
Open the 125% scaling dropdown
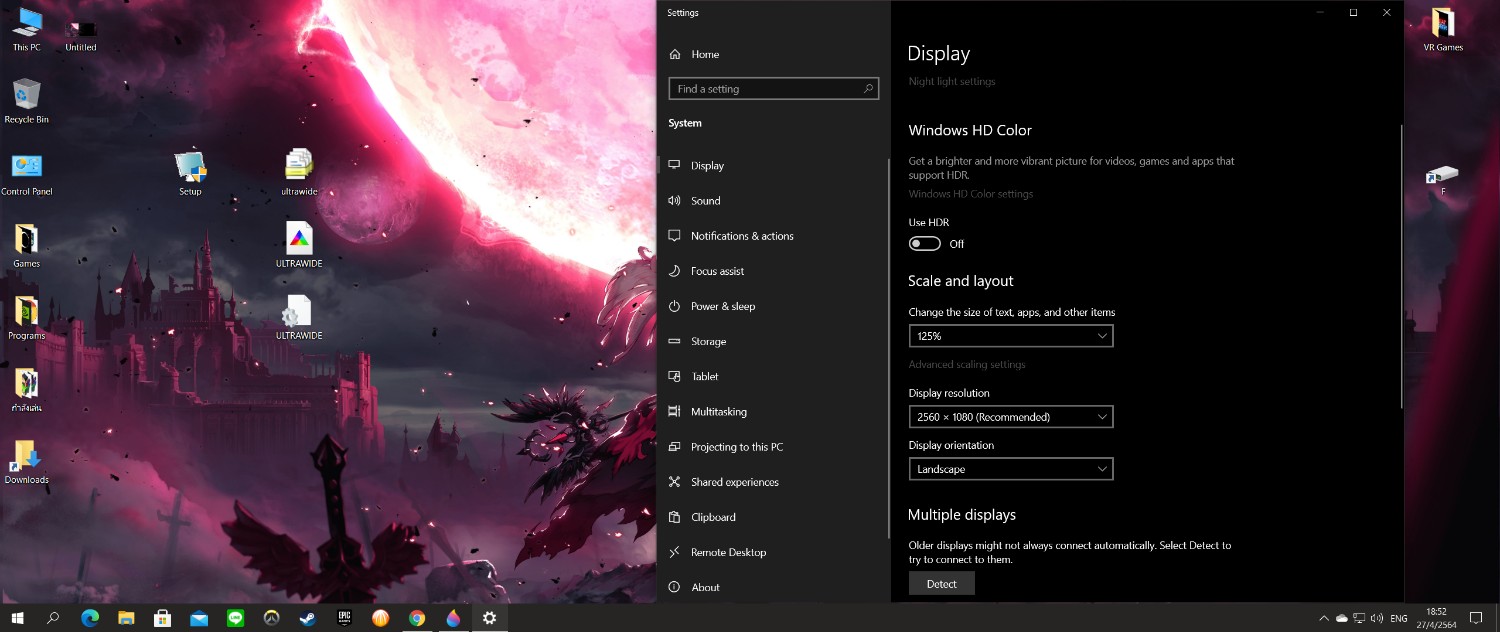[x=1011, y=336]
